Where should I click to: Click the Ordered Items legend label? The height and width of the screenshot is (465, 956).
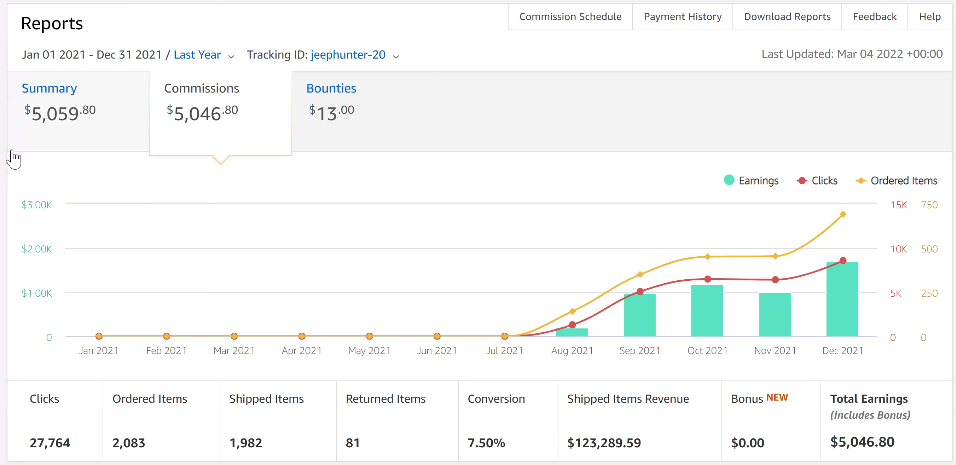tap(904, 180)
